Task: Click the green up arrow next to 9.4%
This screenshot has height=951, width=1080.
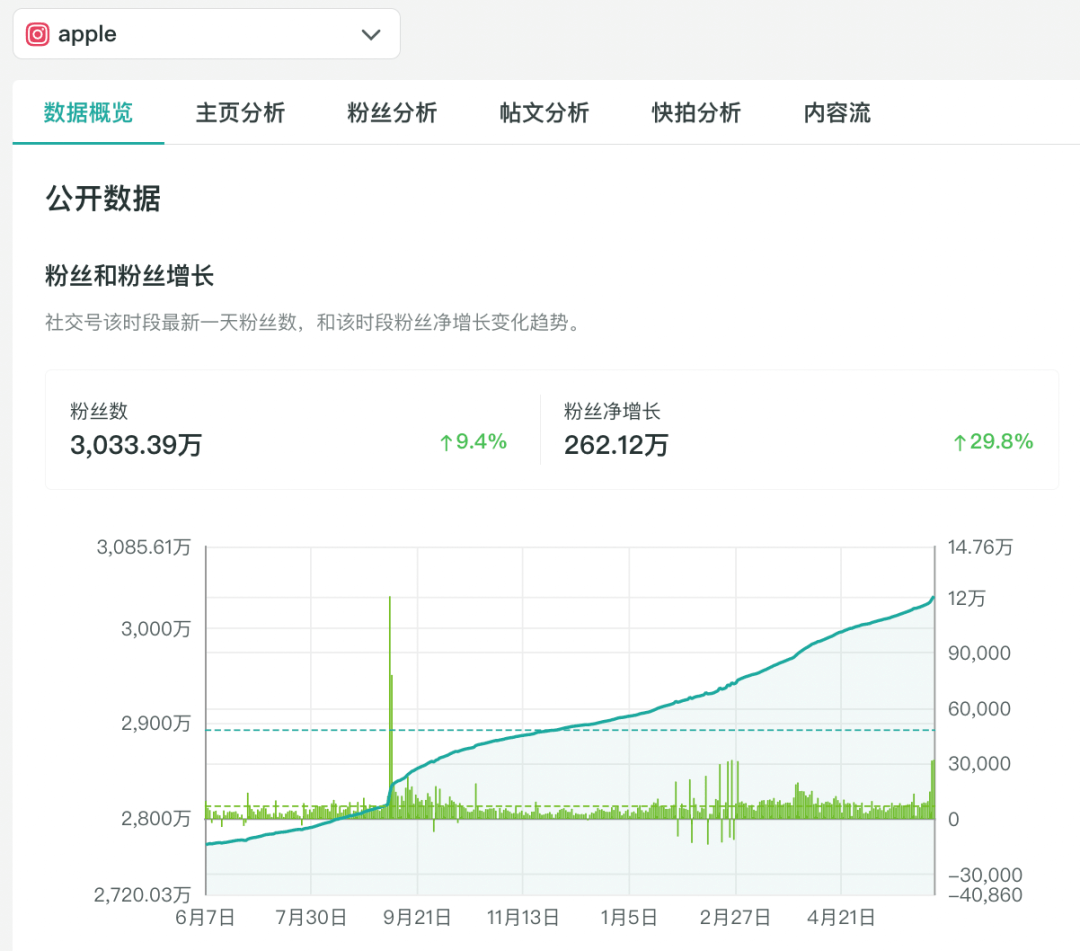Action: [446, 442]
